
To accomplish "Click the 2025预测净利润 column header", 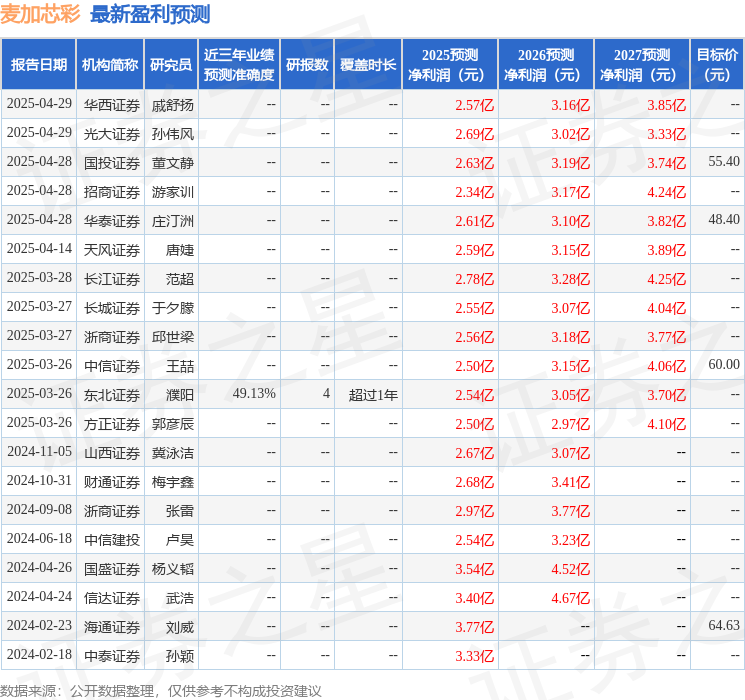I will click(450, 64).
